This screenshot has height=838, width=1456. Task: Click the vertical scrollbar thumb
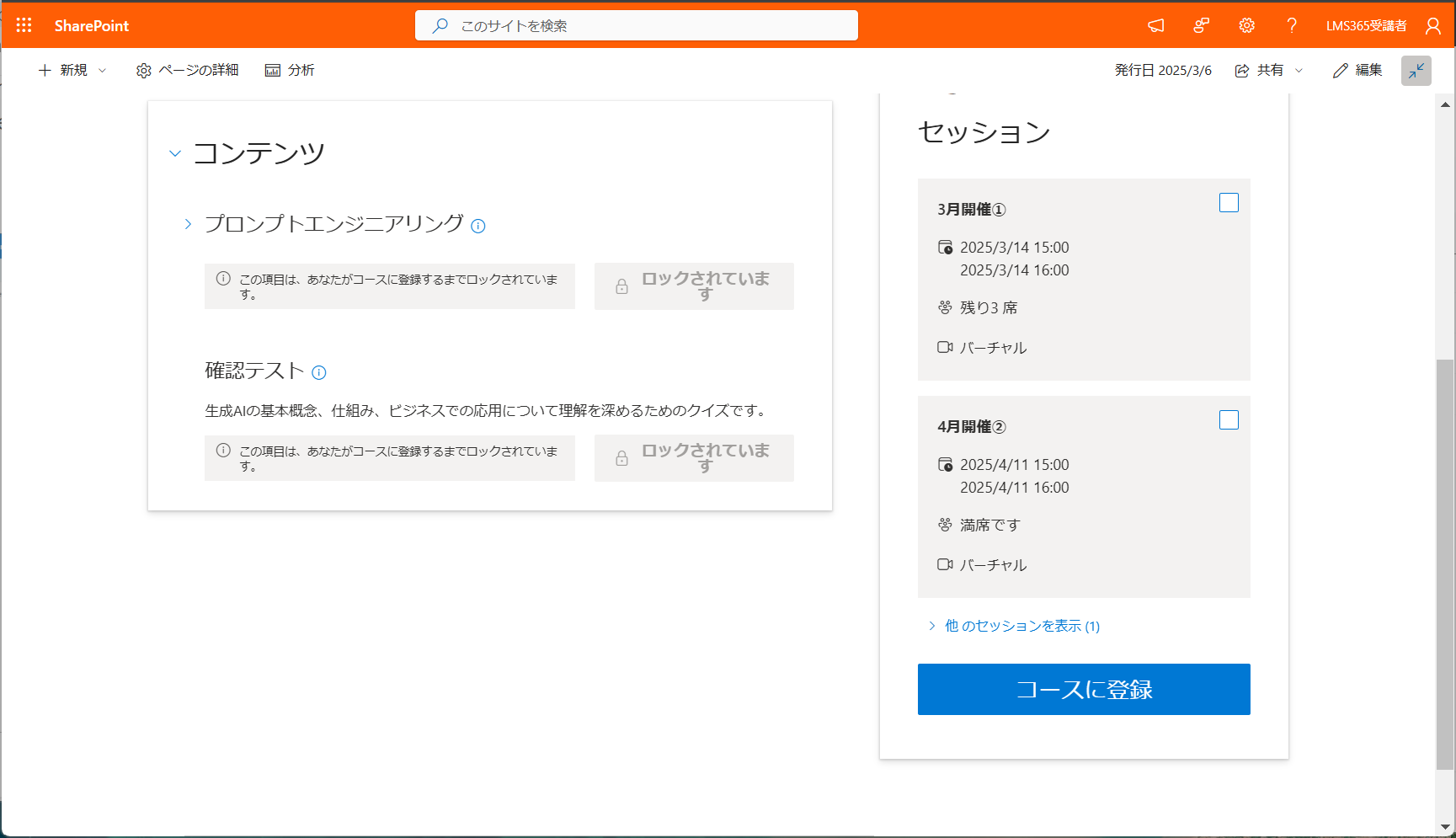coord(1445,564)
